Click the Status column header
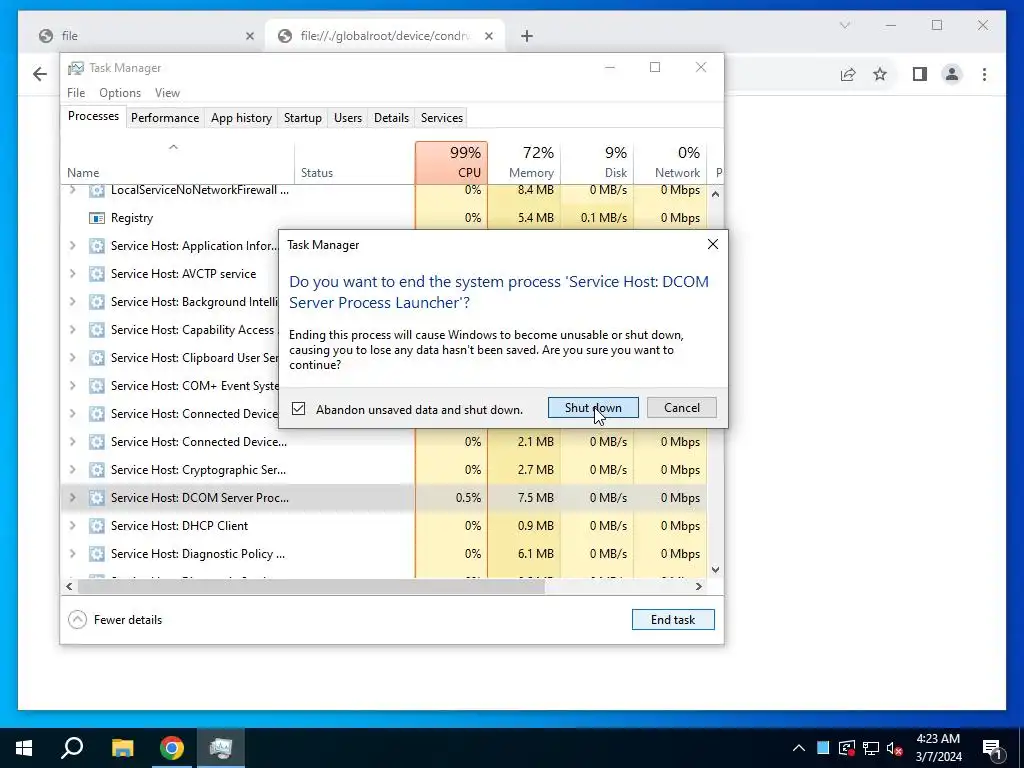This screenshot has height=768, width=1024. tap(355, 162)
